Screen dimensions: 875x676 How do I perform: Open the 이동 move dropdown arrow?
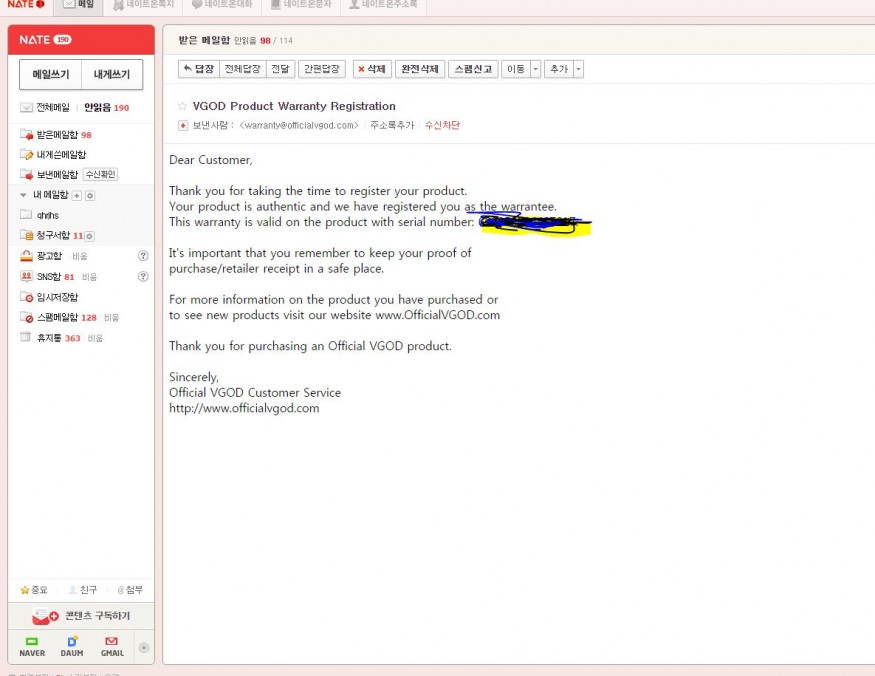[535, 69]
